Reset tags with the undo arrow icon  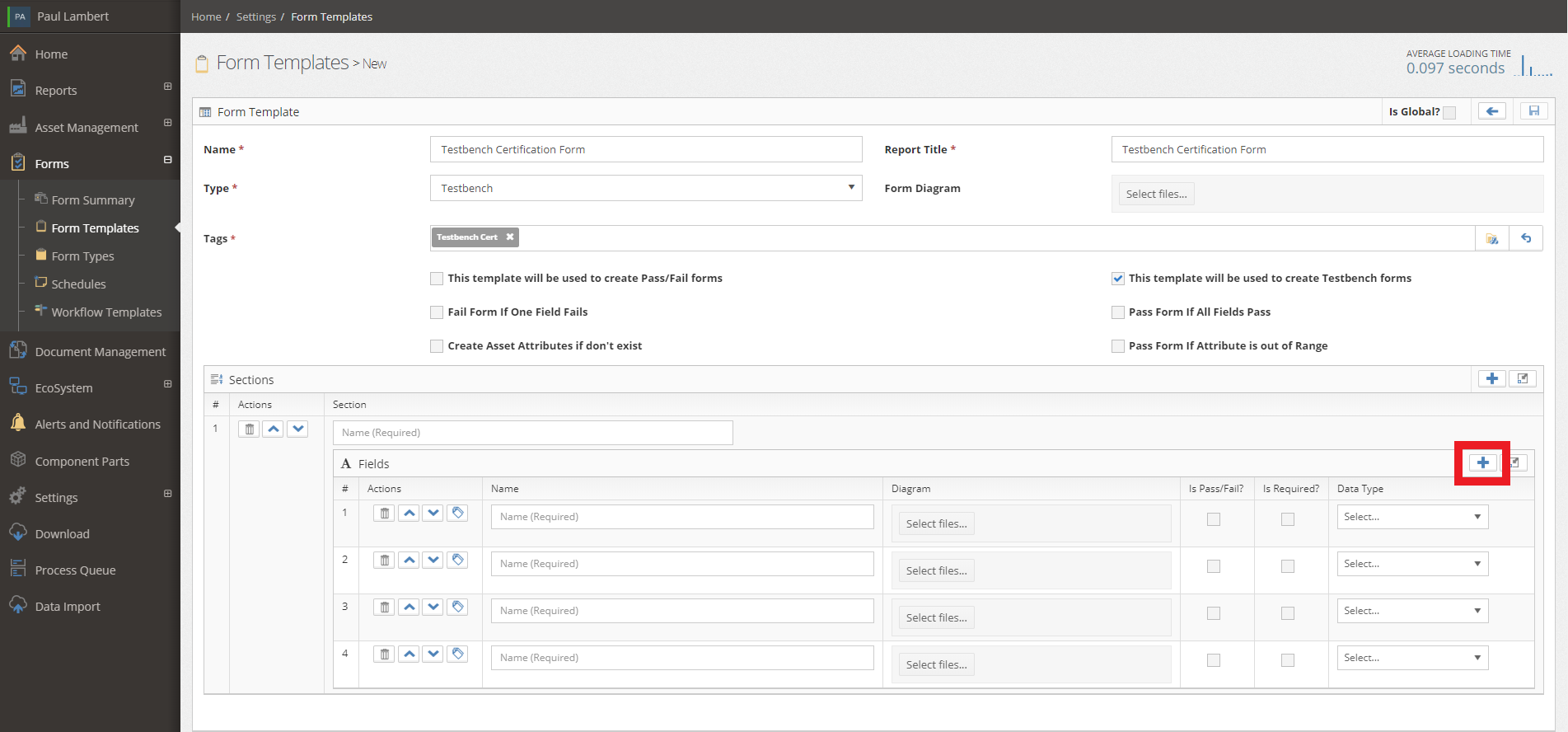click(x=1526, y=238)
